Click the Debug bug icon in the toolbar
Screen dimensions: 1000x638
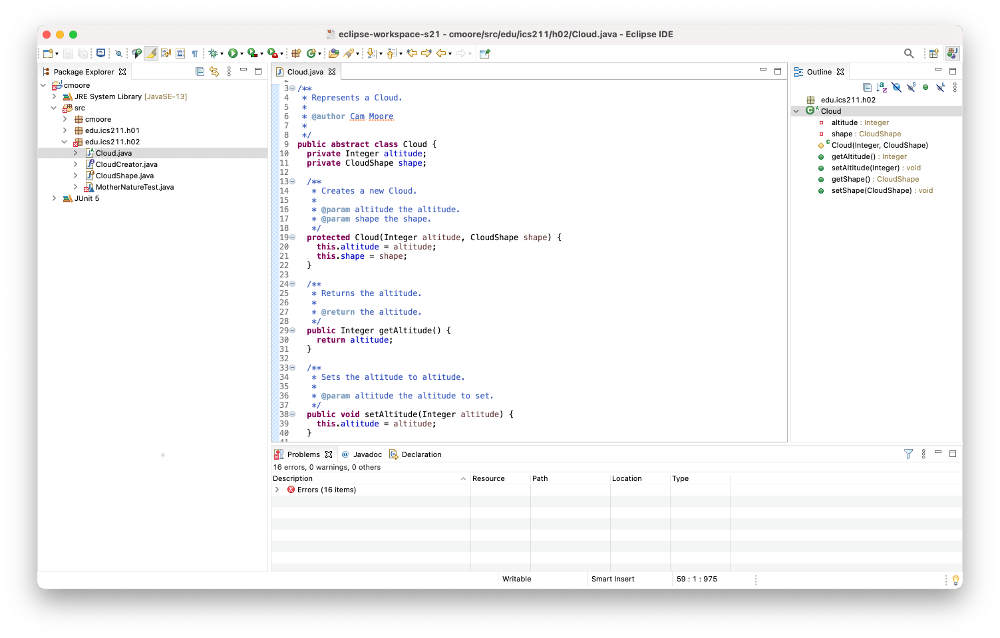[x=213, y=53]
